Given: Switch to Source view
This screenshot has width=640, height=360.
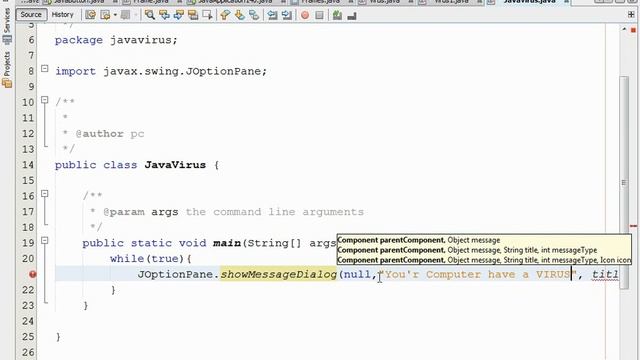Looking at the screenshot, I should point(31,15).
